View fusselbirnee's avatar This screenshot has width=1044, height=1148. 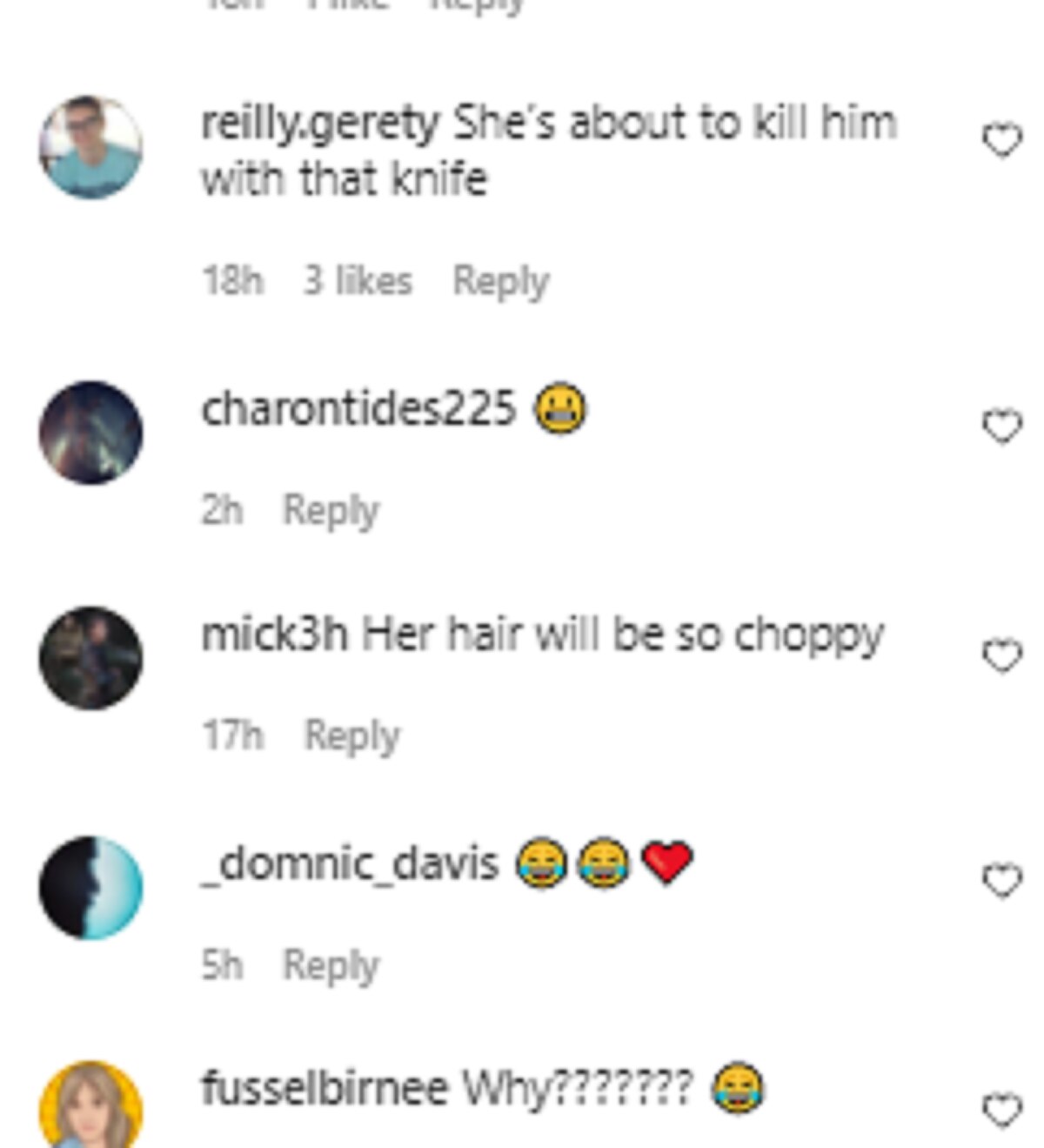click(90, 1105)
